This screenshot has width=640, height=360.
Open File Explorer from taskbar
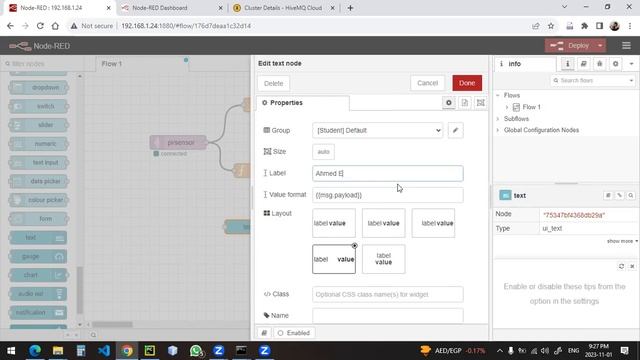tap(58, 351)
